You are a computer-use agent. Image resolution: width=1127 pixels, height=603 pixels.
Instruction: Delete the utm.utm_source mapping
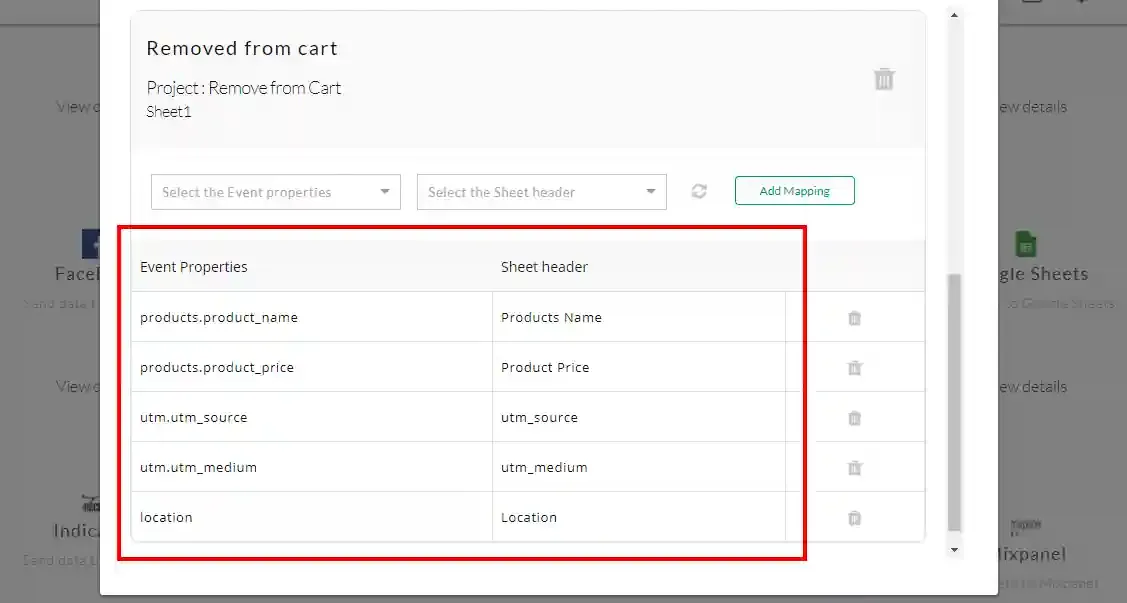855,418
